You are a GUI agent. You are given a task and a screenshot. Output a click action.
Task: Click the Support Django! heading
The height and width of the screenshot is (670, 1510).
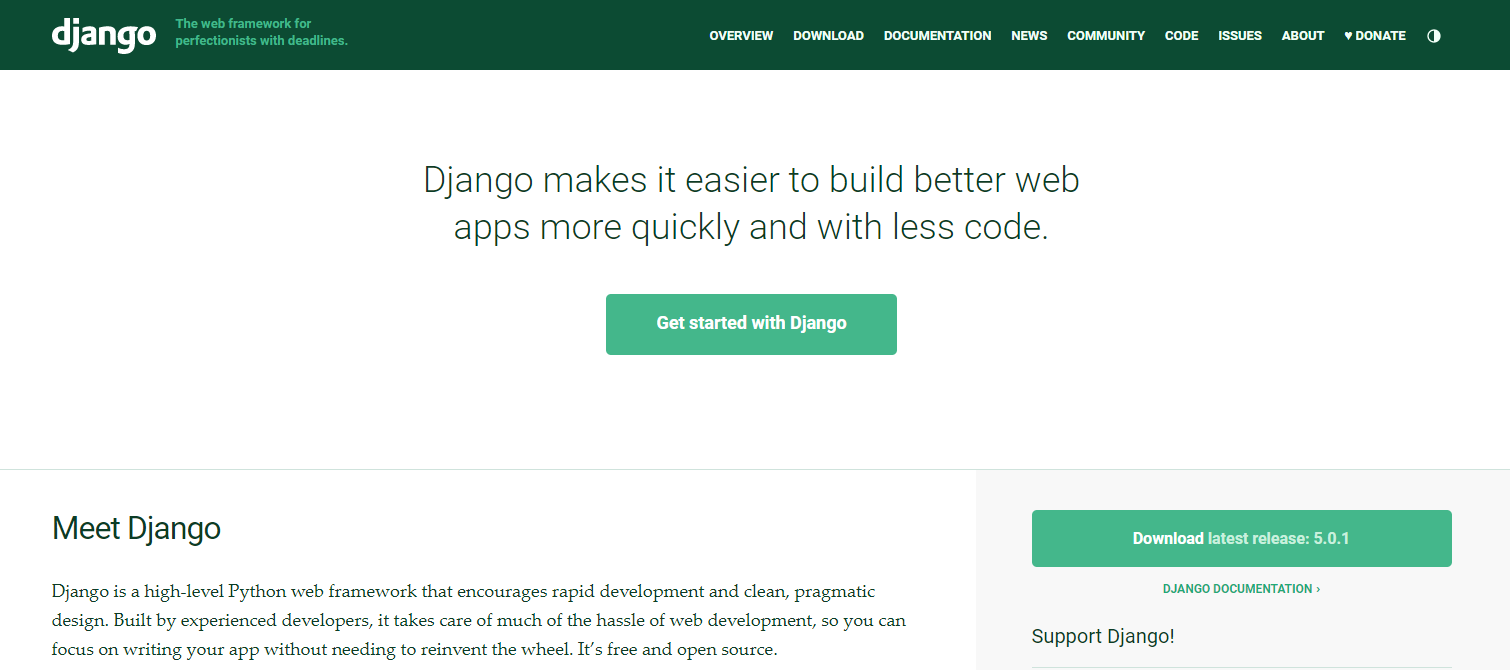[x=1103, y=636]
